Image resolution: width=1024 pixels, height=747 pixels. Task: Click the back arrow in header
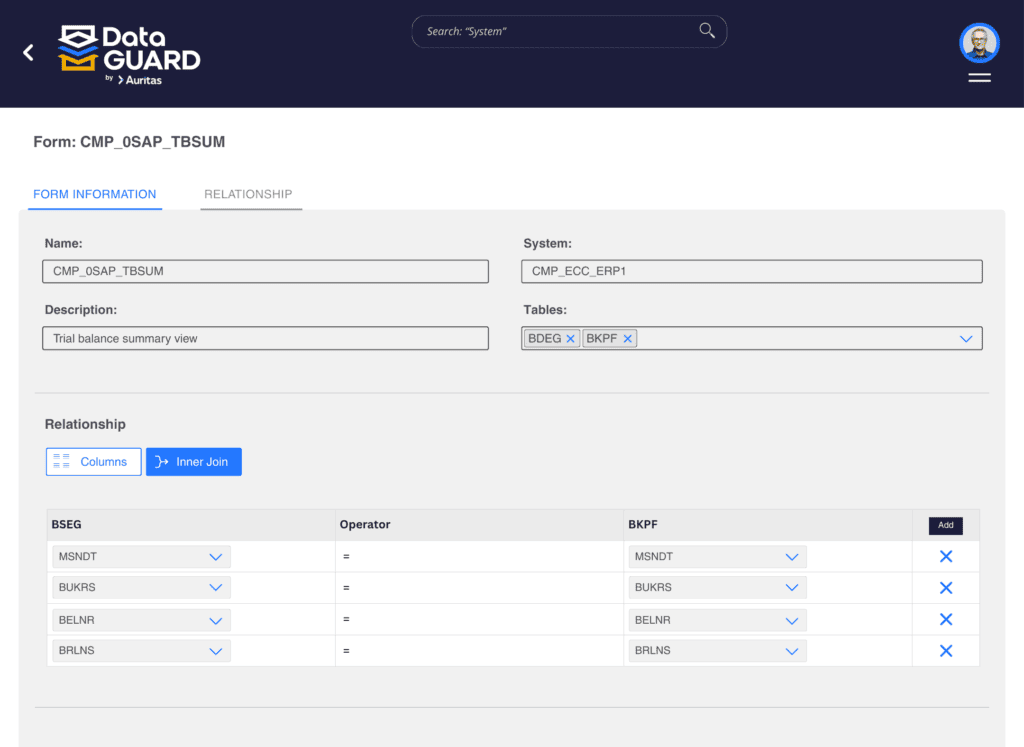coord(28,52)
